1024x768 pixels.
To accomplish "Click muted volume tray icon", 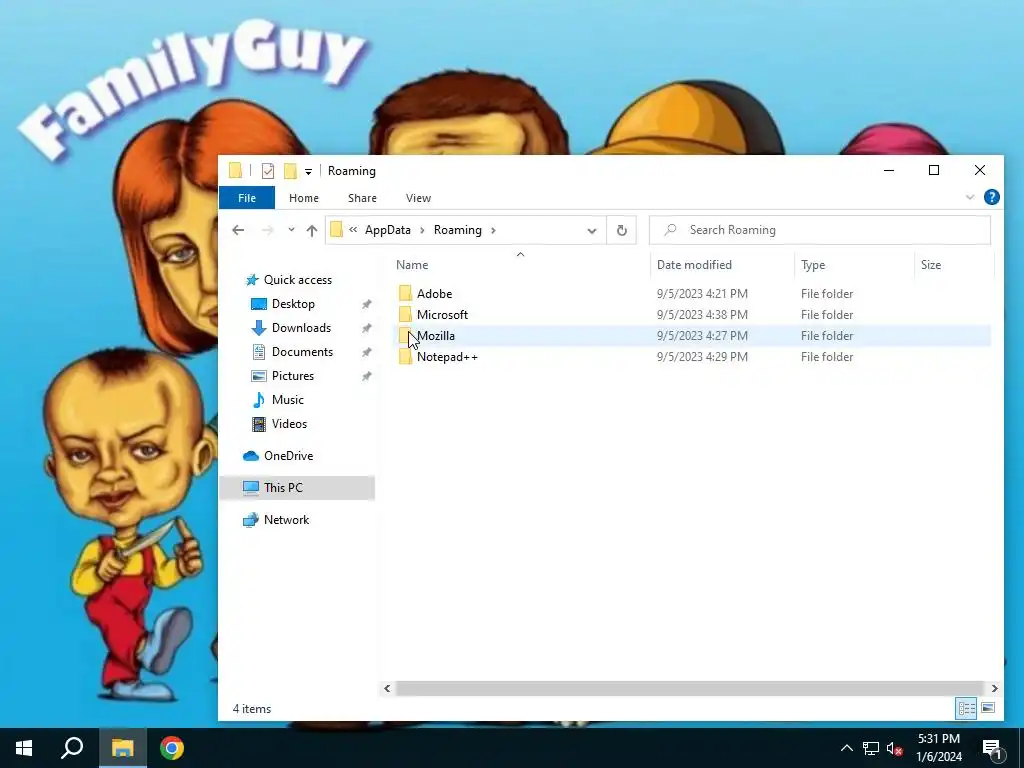I will [x=895, y=748].
